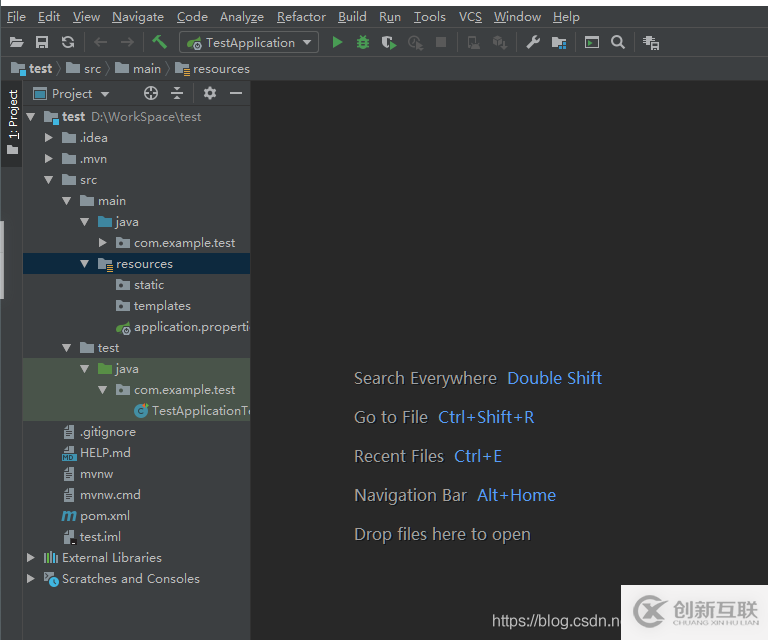Open the Refactor menu
The image size is (768, 640).
tap(301, 16)
